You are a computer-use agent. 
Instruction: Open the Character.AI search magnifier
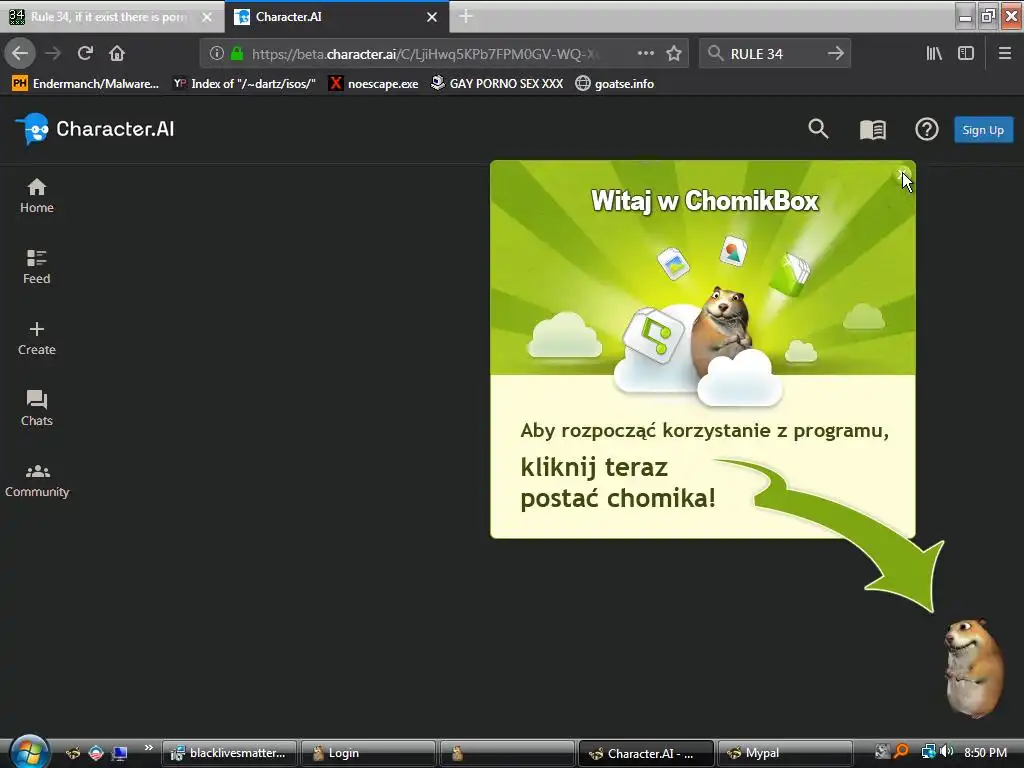point(818,129)
